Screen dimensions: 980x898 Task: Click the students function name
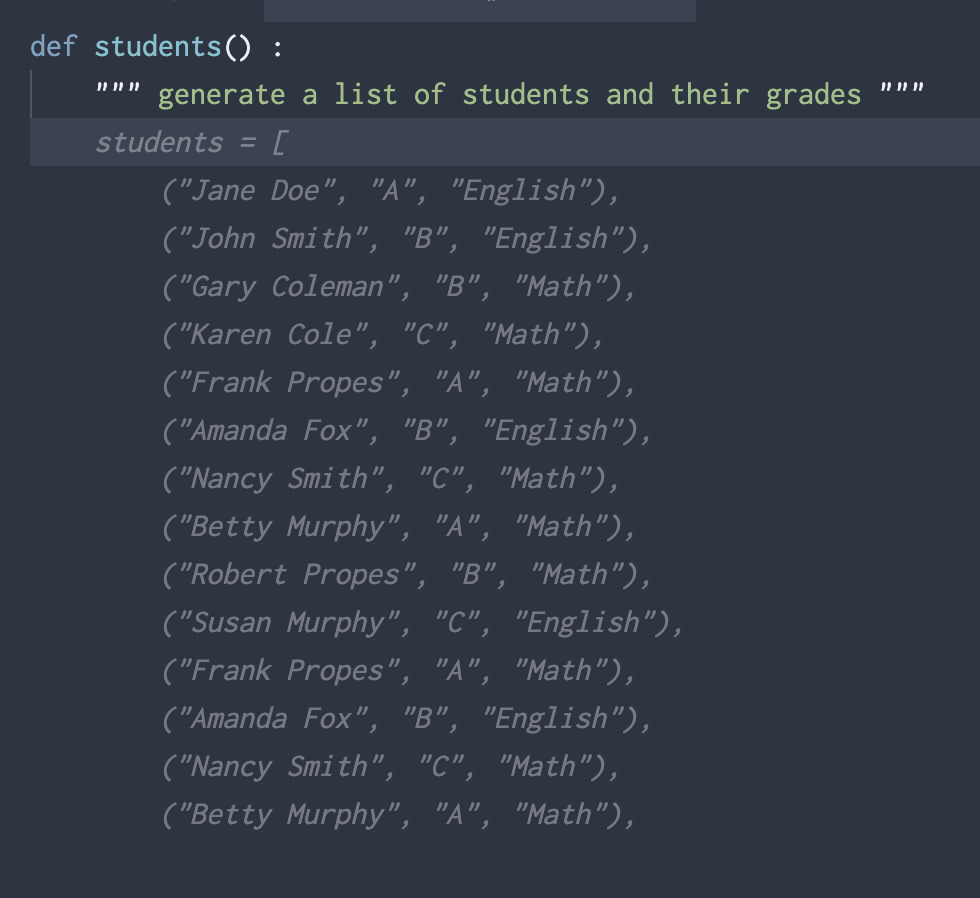[x=158, y=47]
